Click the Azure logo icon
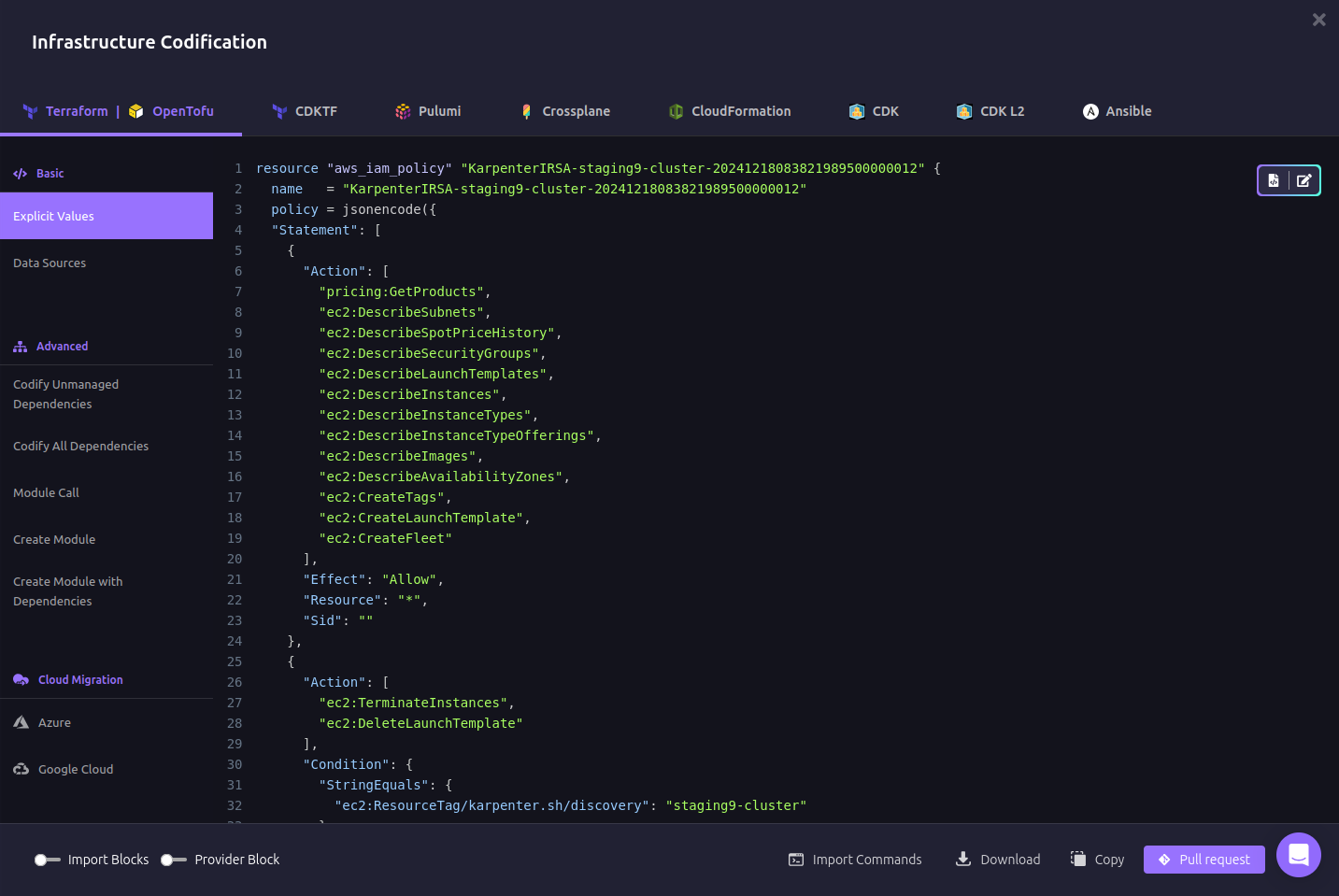The width and height of the screenshot is (1339, 896). pyautogui.click(x=21, y=722)
